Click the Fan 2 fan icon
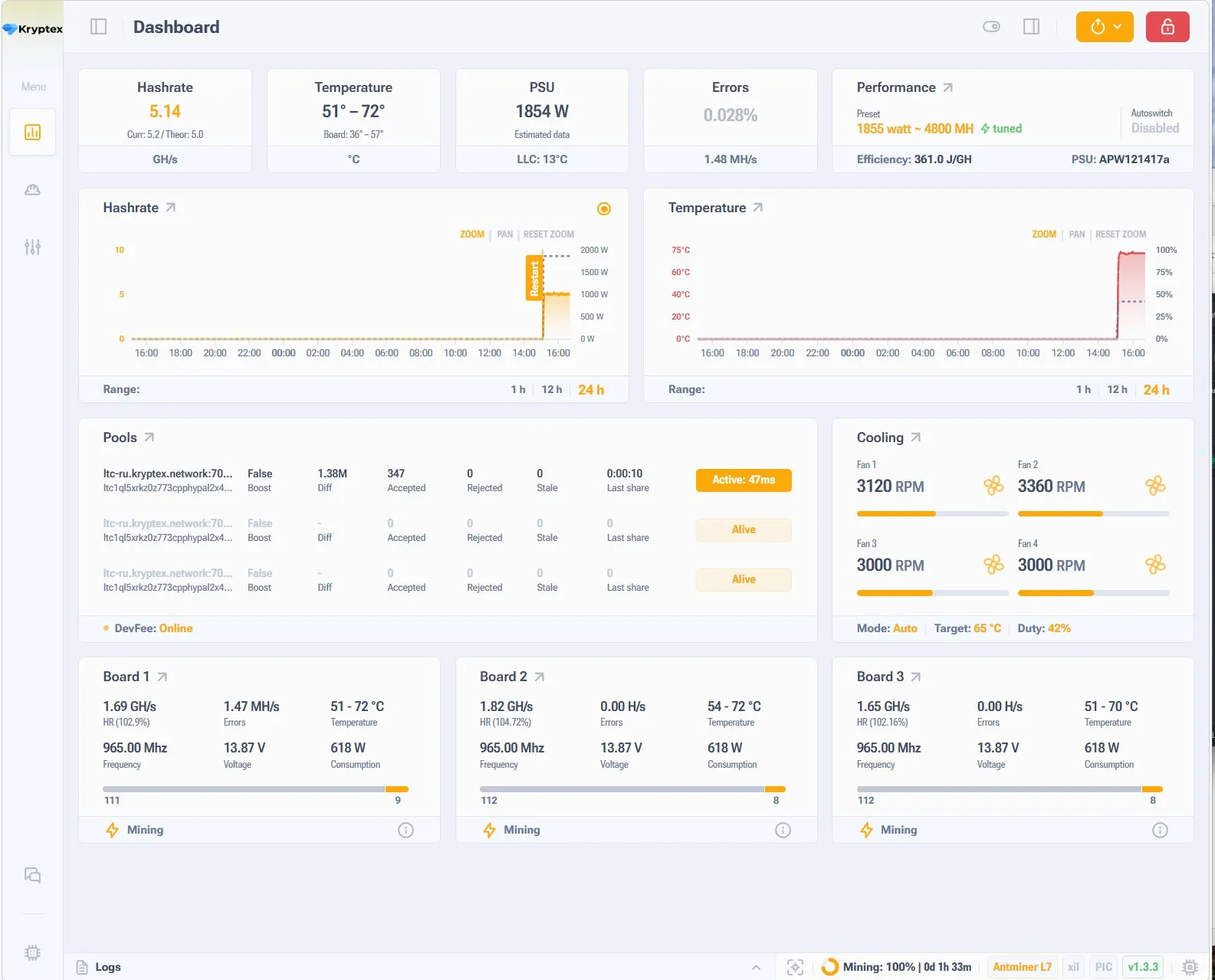 (x=1155, y=485)
